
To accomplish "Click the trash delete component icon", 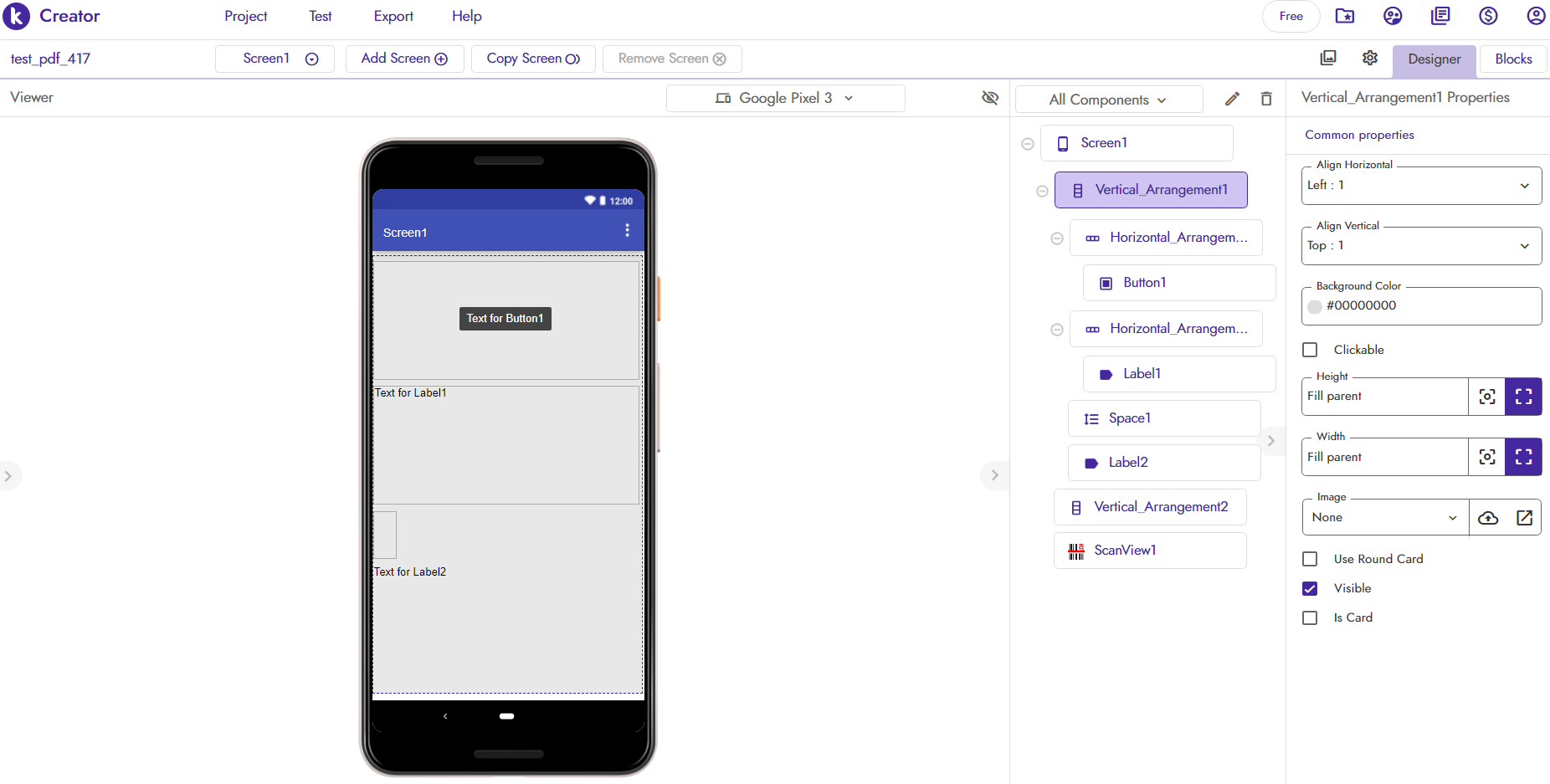I will coord(1266,99).
